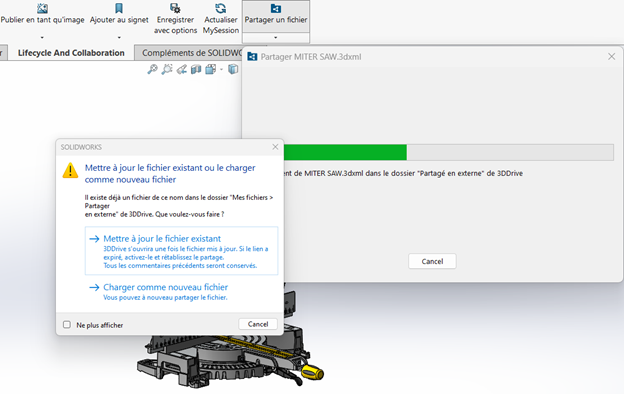Click Actualiser MySession refresh icon
The height and width of the screenshot is (394, 624).
click(x=220, y=8)
